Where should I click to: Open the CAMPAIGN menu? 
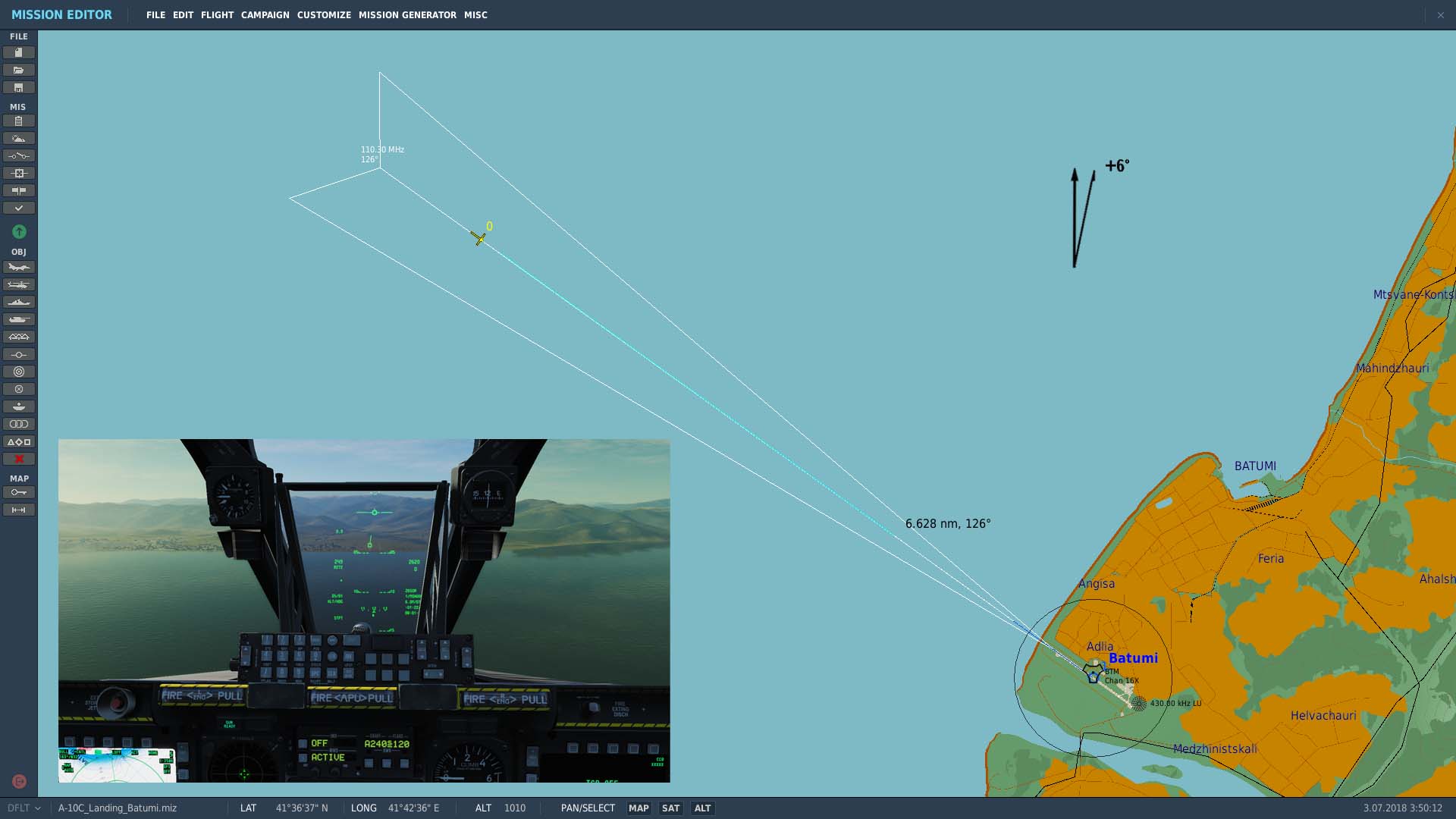(x=265, y=15)
